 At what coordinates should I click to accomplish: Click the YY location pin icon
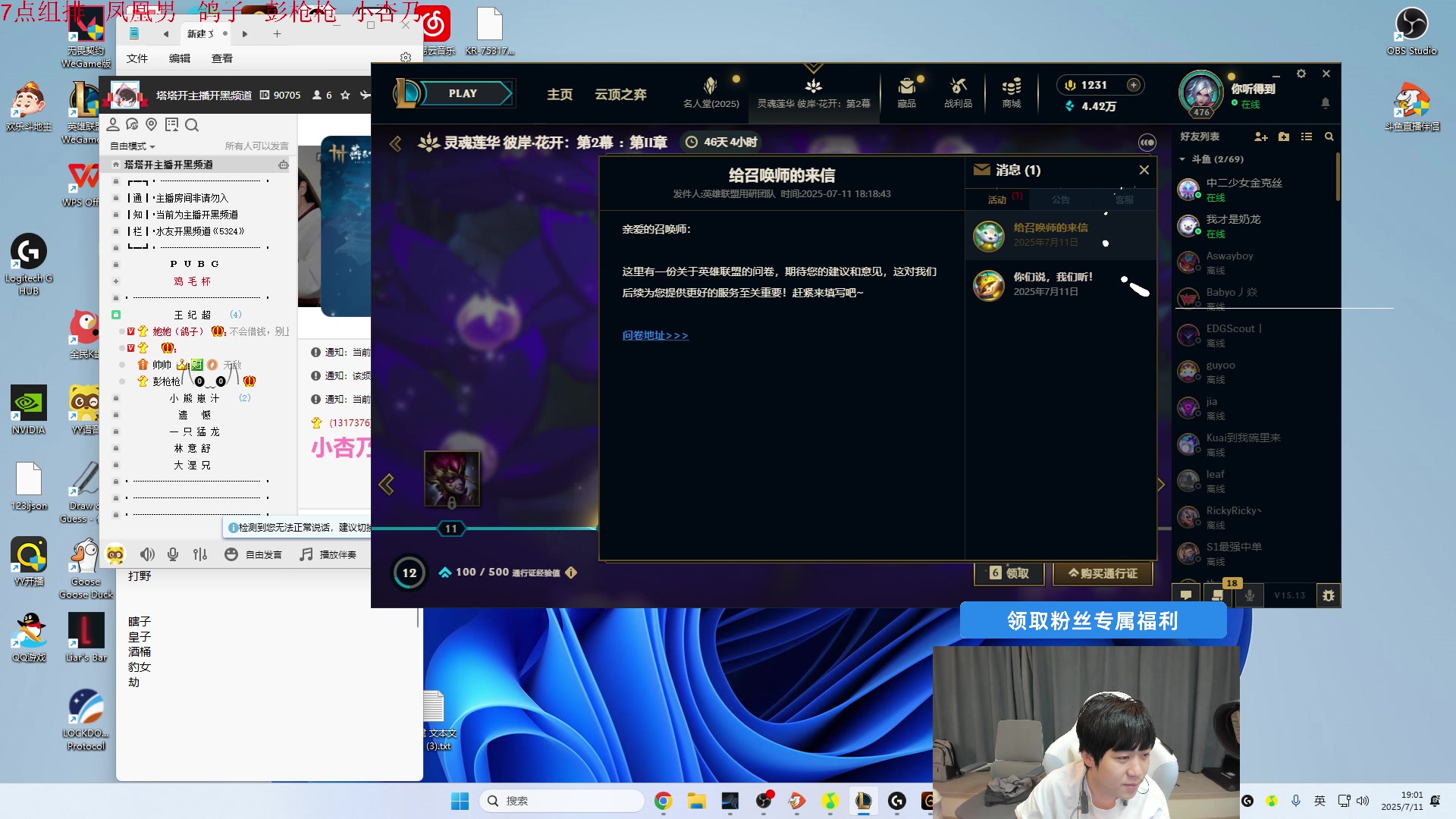coord(151,124)
